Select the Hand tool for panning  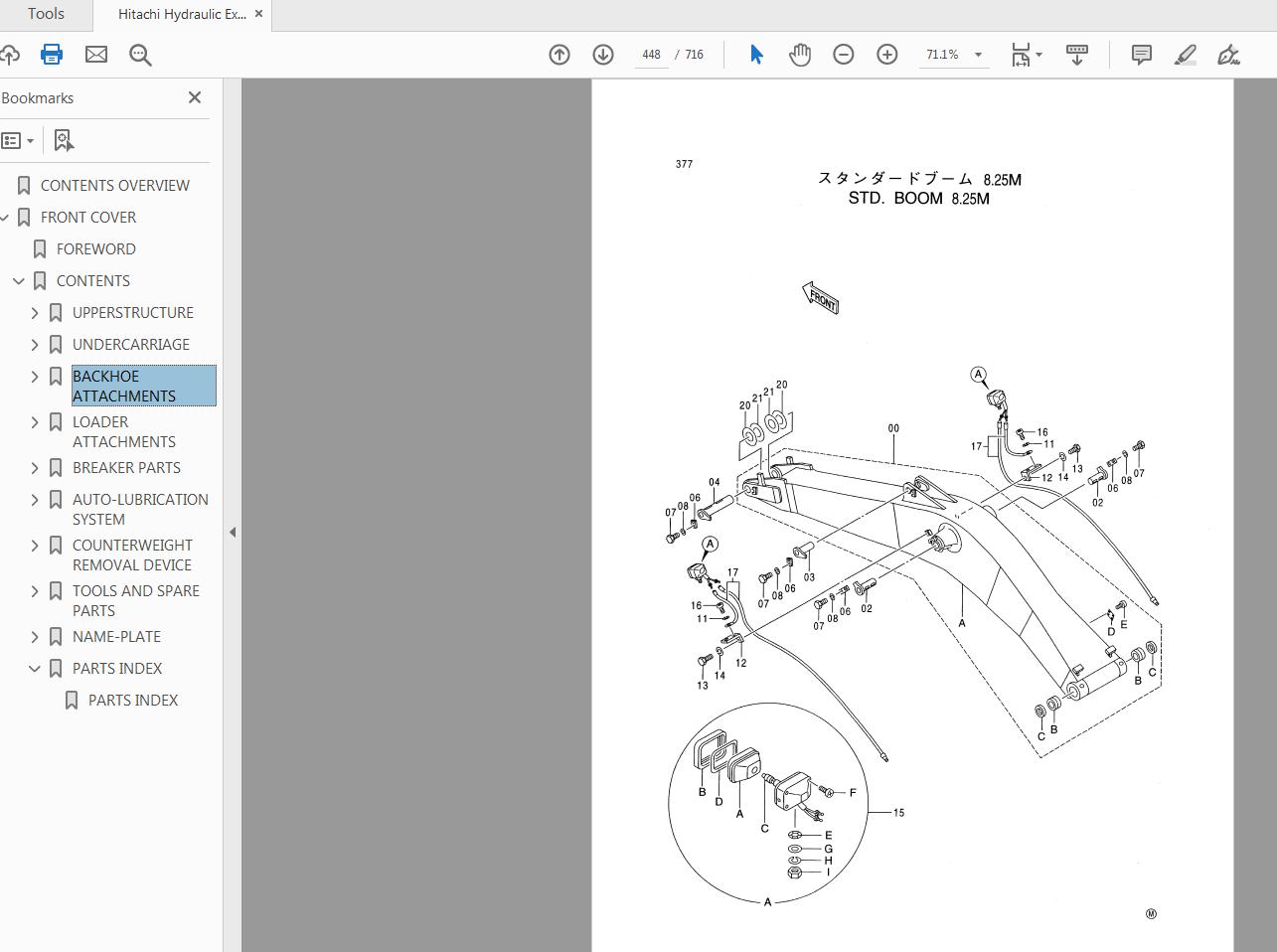(x=800, y=55)
